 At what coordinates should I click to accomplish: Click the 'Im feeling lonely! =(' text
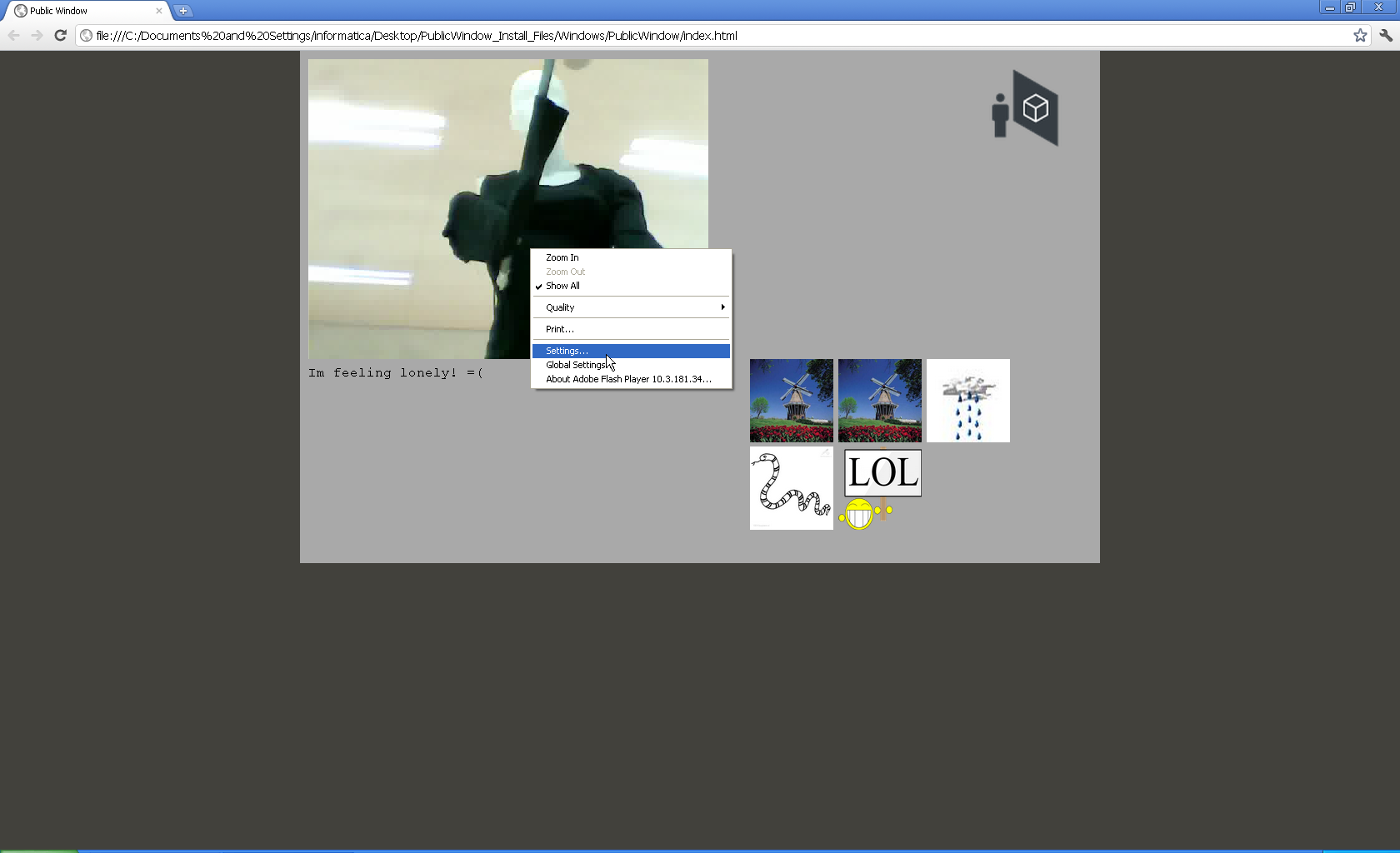(x=396, y=372)
